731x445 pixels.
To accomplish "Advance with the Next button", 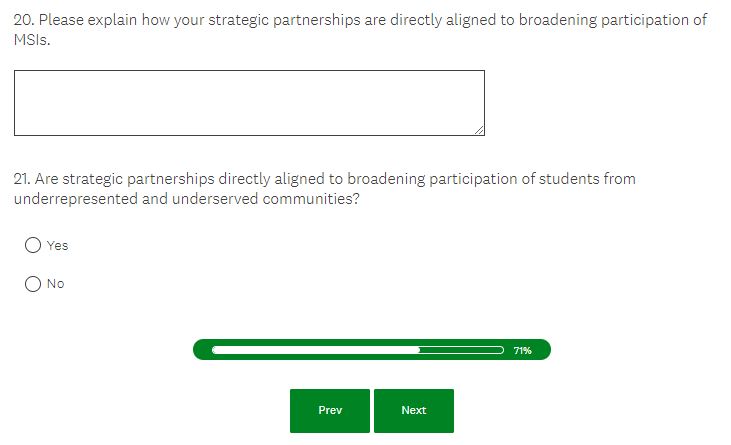I will [414, 410].
